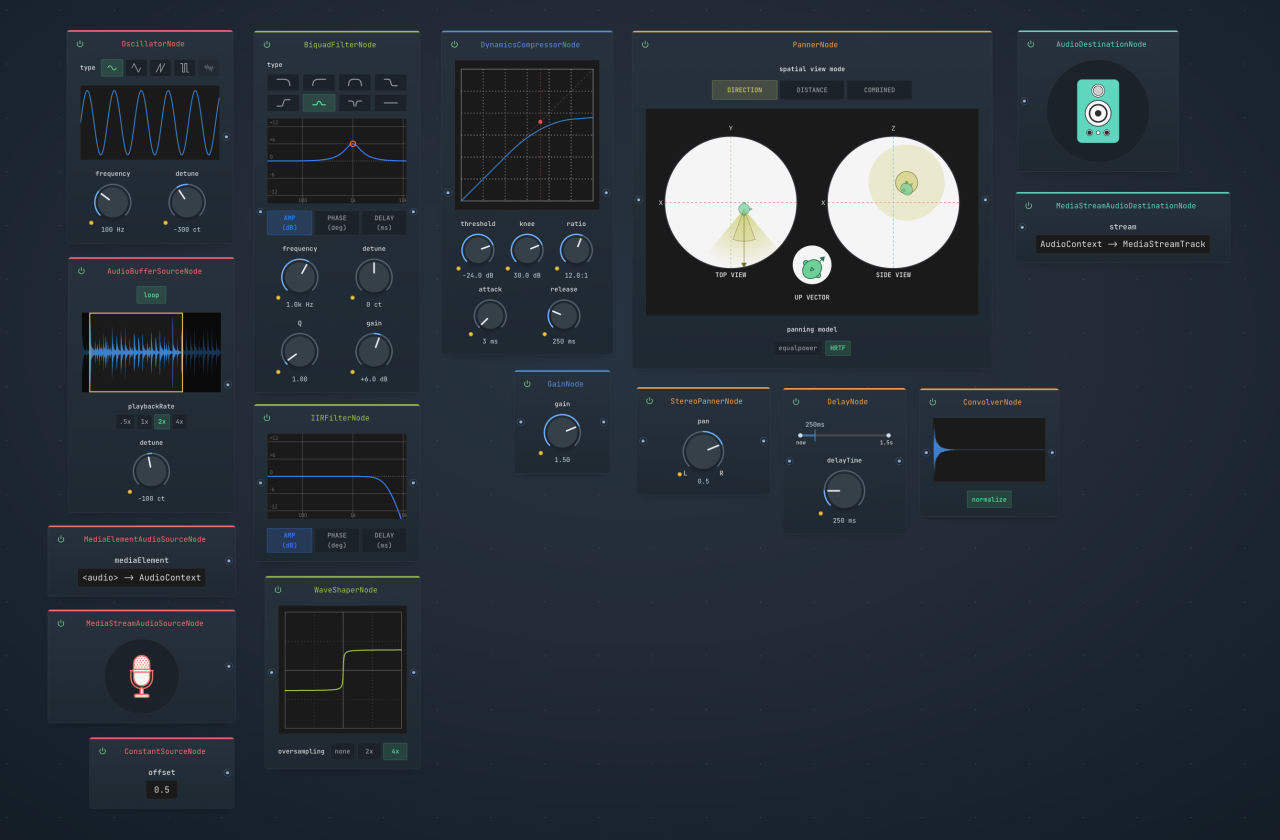Choose the notch biquad filter type icon

tap(355, 103)
